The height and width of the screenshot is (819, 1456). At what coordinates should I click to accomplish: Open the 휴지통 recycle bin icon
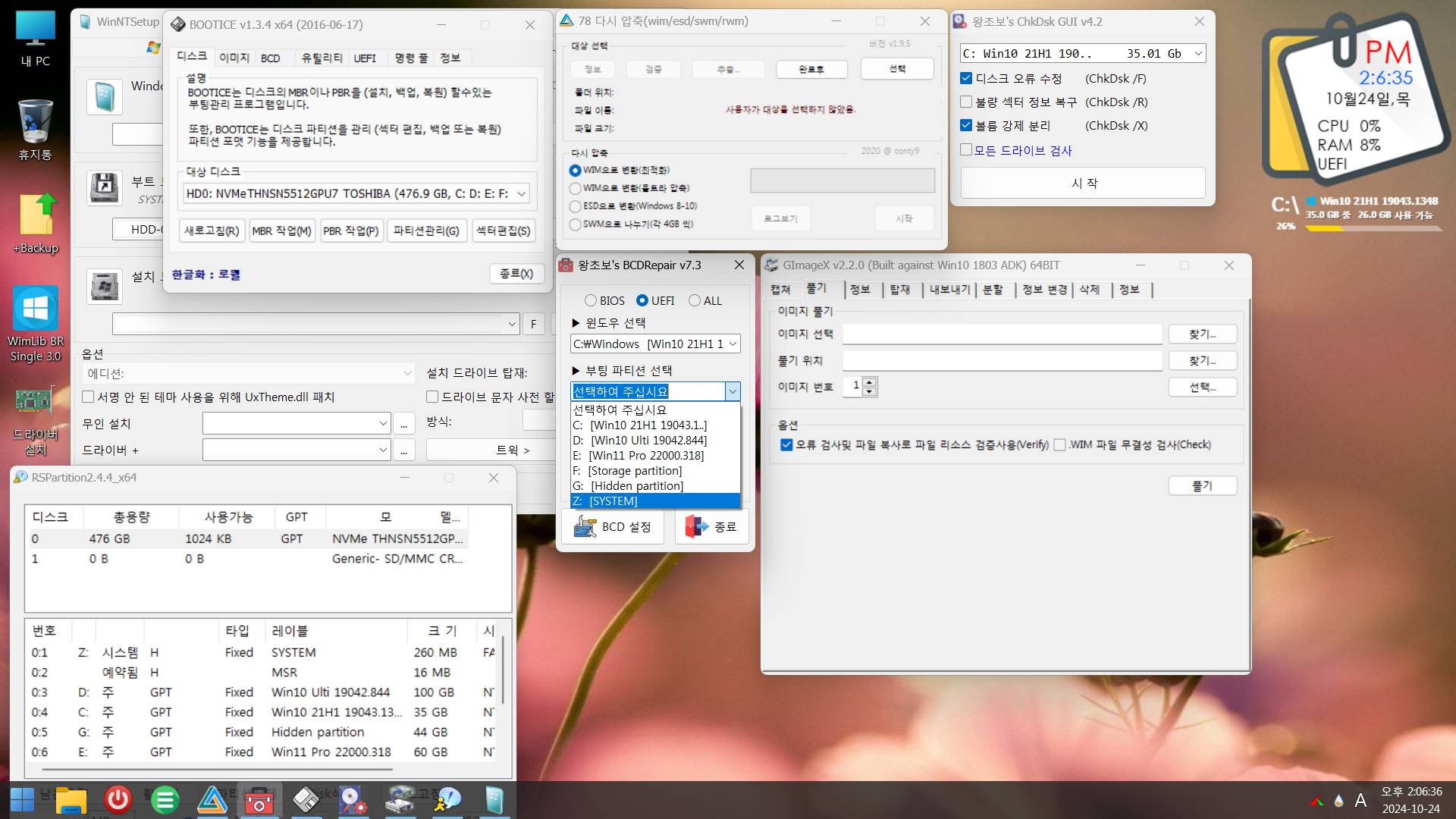(35, 130)
